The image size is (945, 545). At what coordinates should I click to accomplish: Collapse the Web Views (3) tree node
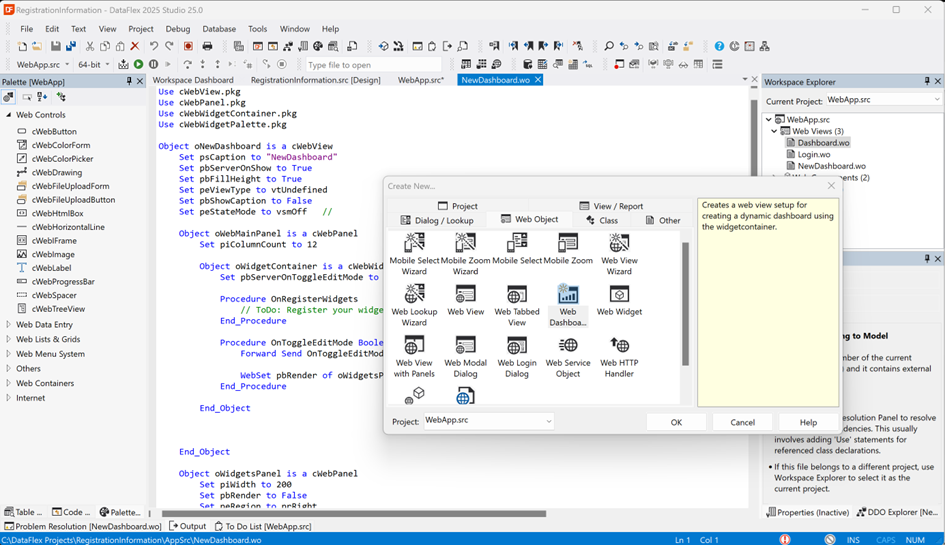774,131
